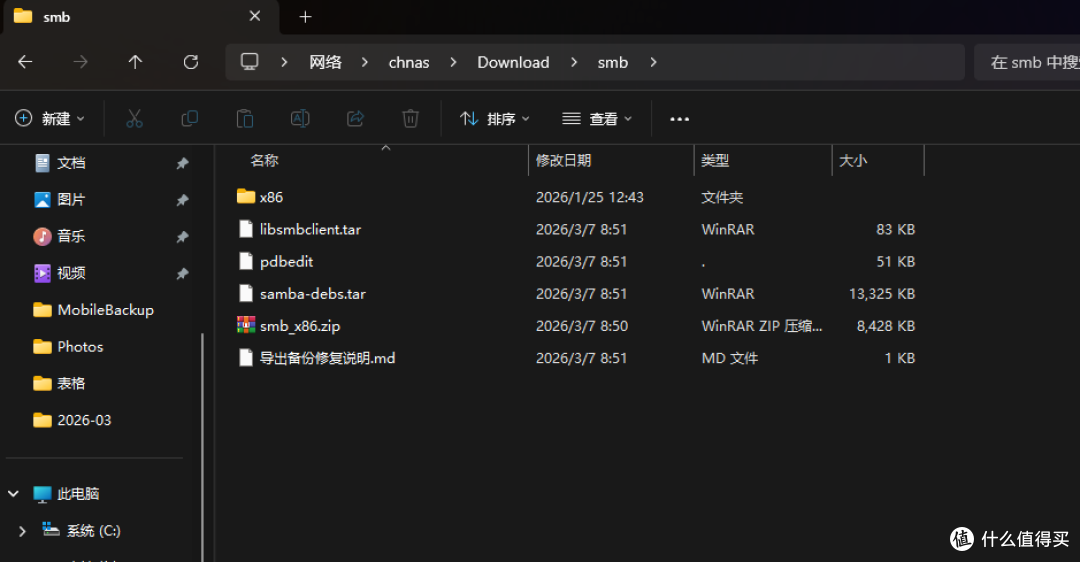Click the 13,325 KB size cell
The width and height of the screenshot is (1080, 562).
pyautogui.click(x=882, y=293)
